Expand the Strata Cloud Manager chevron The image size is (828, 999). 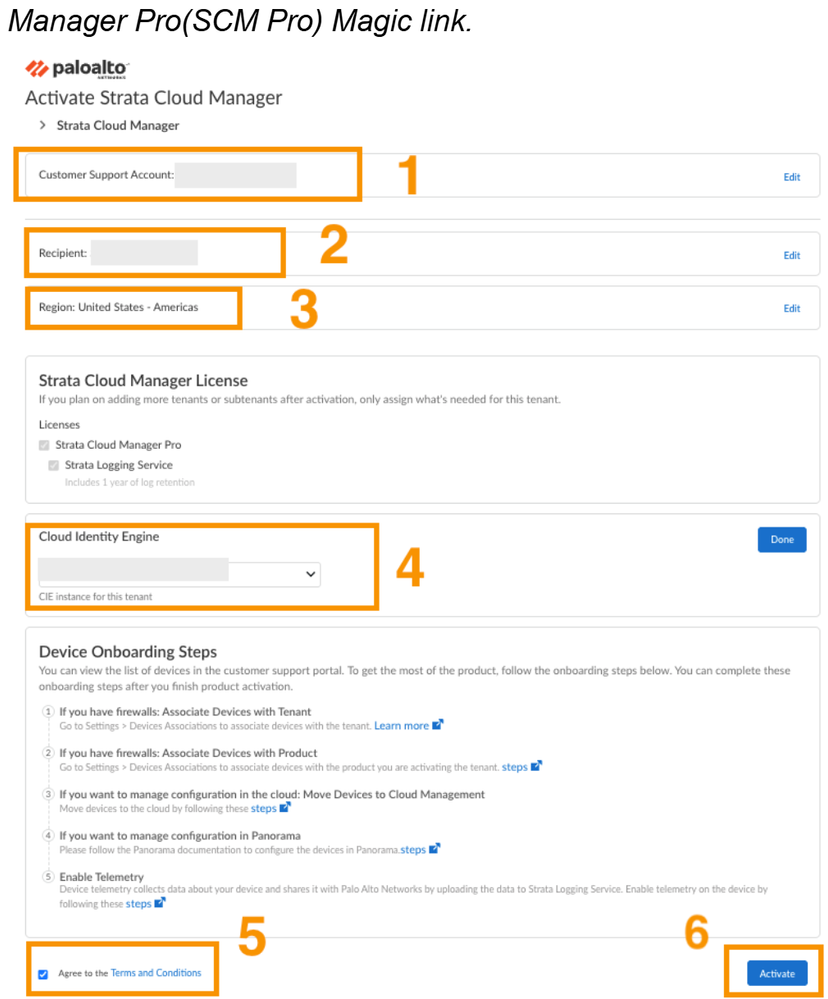click(43, 125)
